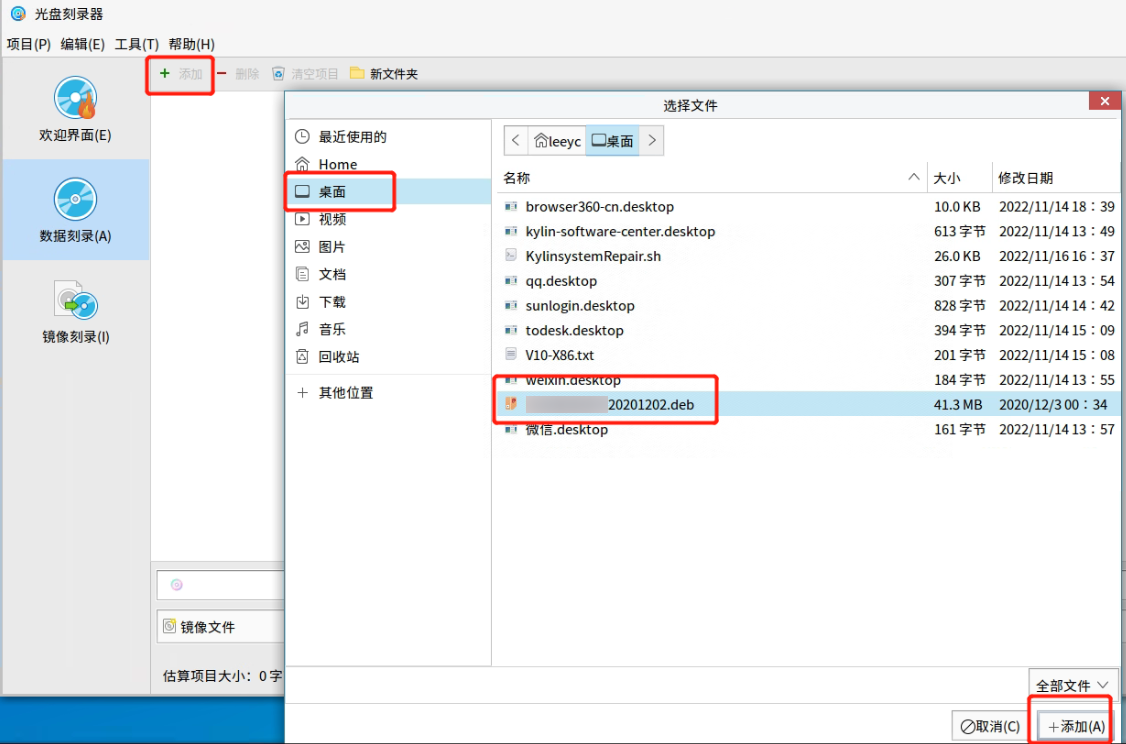Create a new folder with 新文件夹
1126x744 pixels.
point(384,74)
